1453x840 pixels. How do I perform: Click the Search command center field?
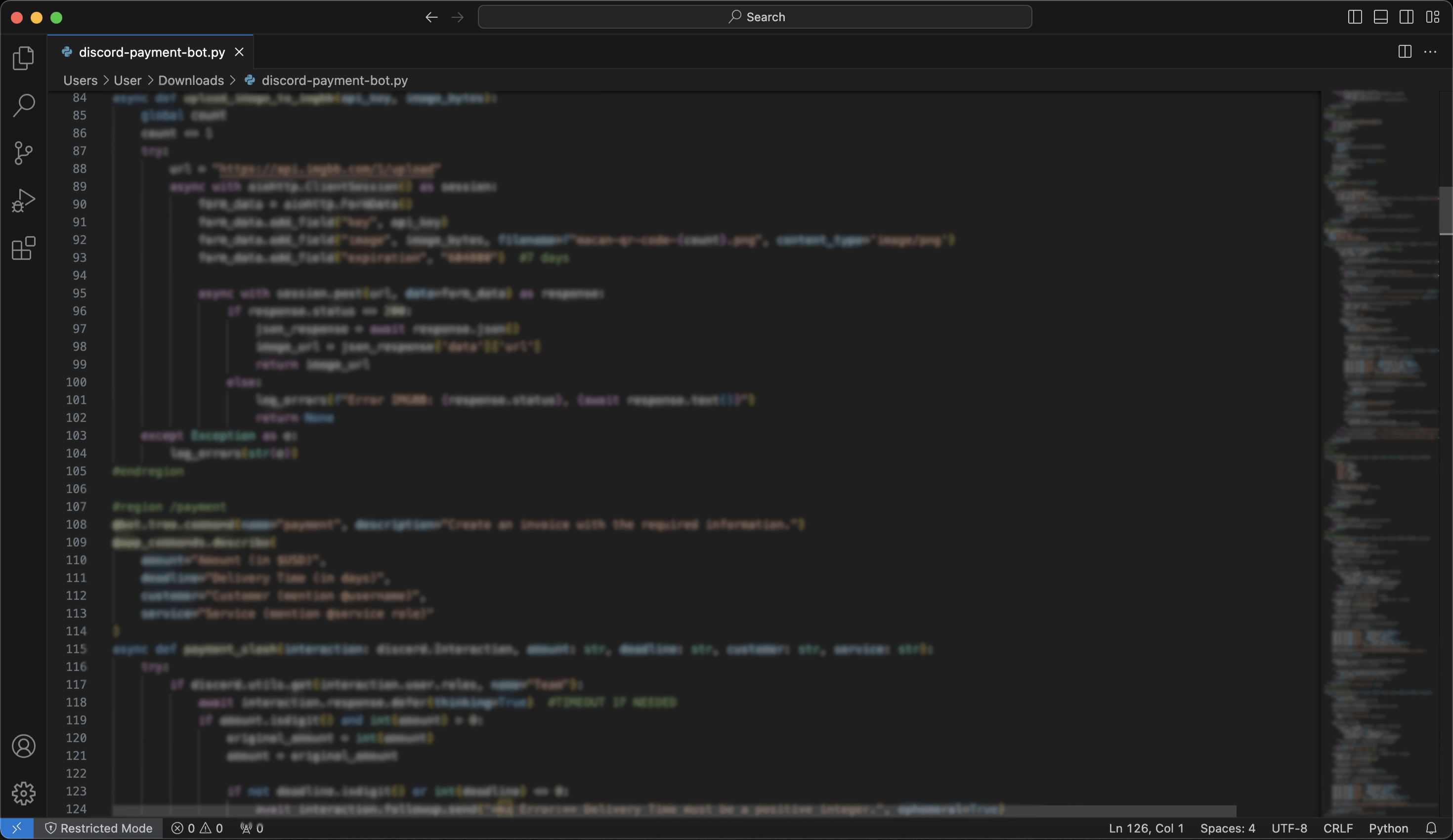(x=755, y=17)
